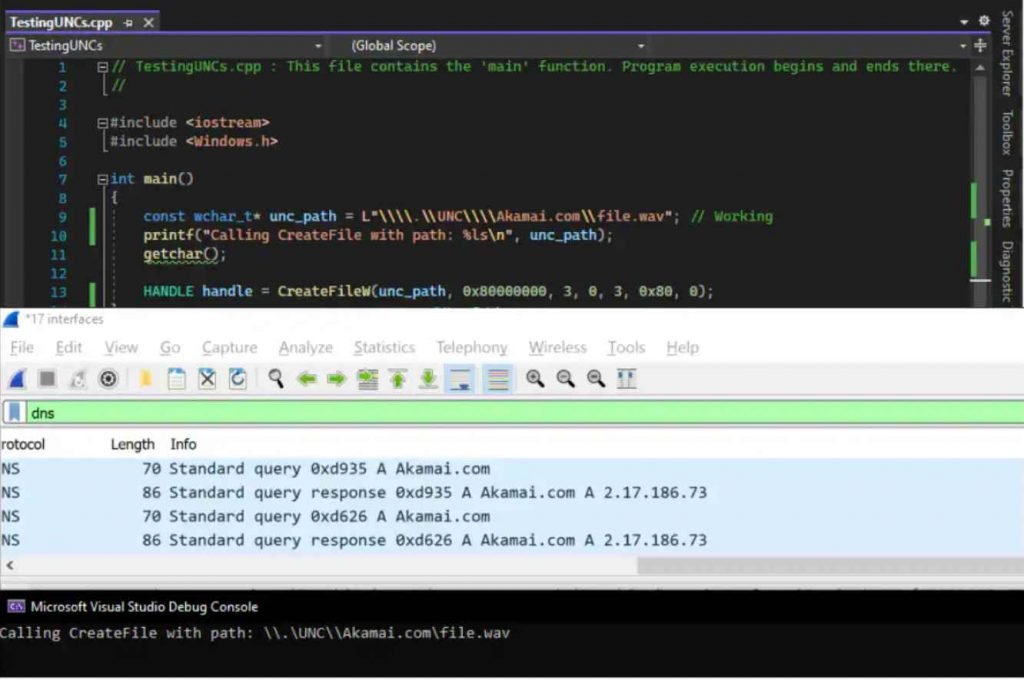This screenshot has height=680, width=1024.
Task: Save the capture file
Action: 176,379
